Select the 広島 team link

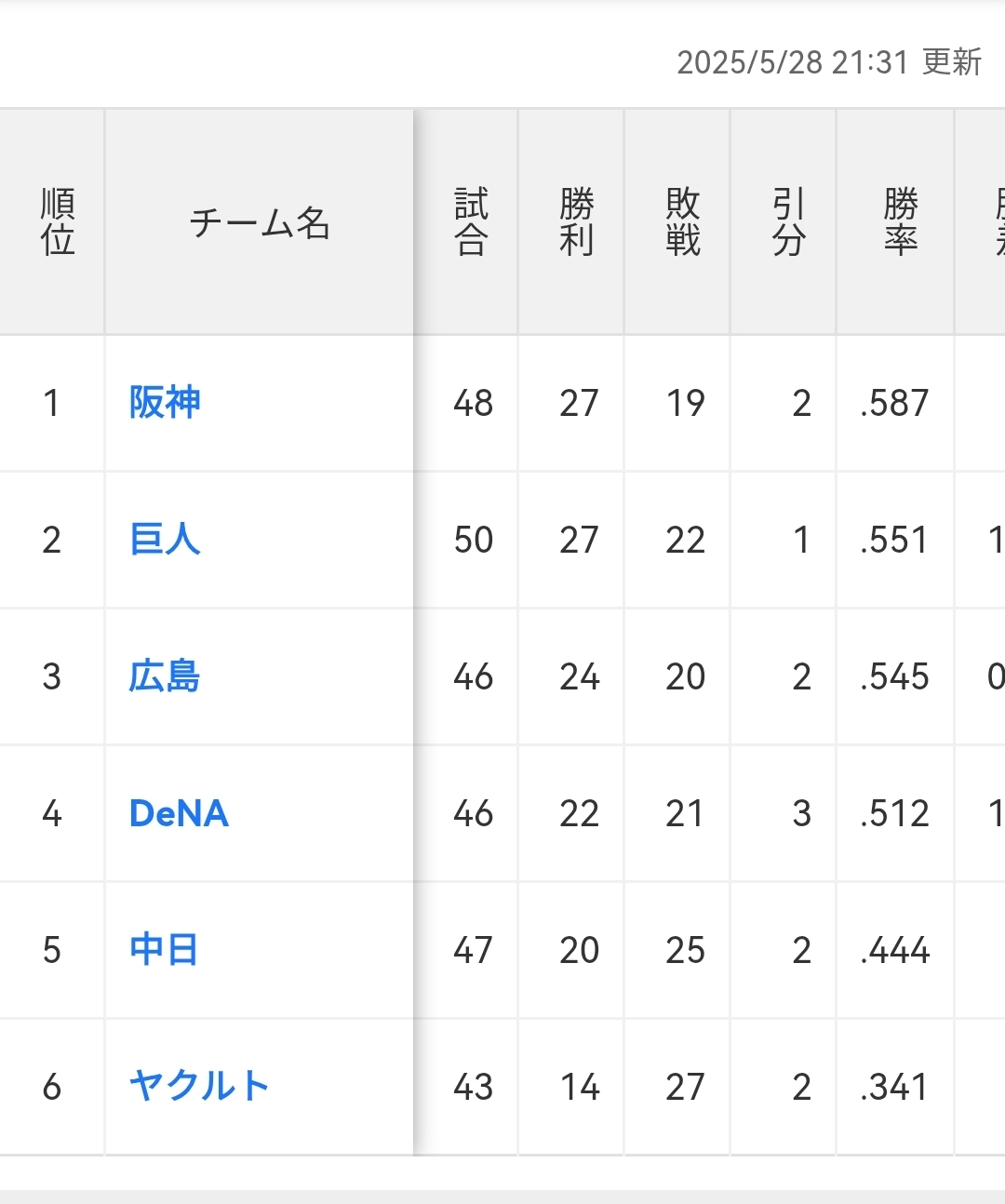pos(165,676)
